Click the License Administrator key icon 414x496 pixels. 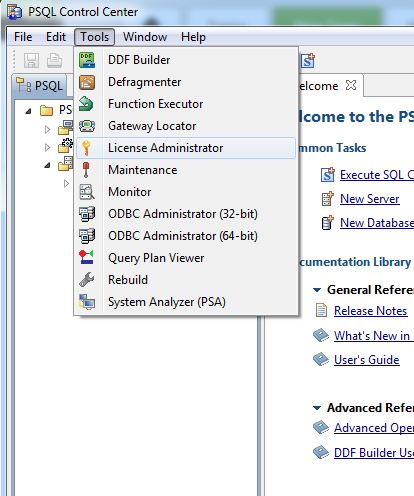pyautogui.click(x=86, y=148)
